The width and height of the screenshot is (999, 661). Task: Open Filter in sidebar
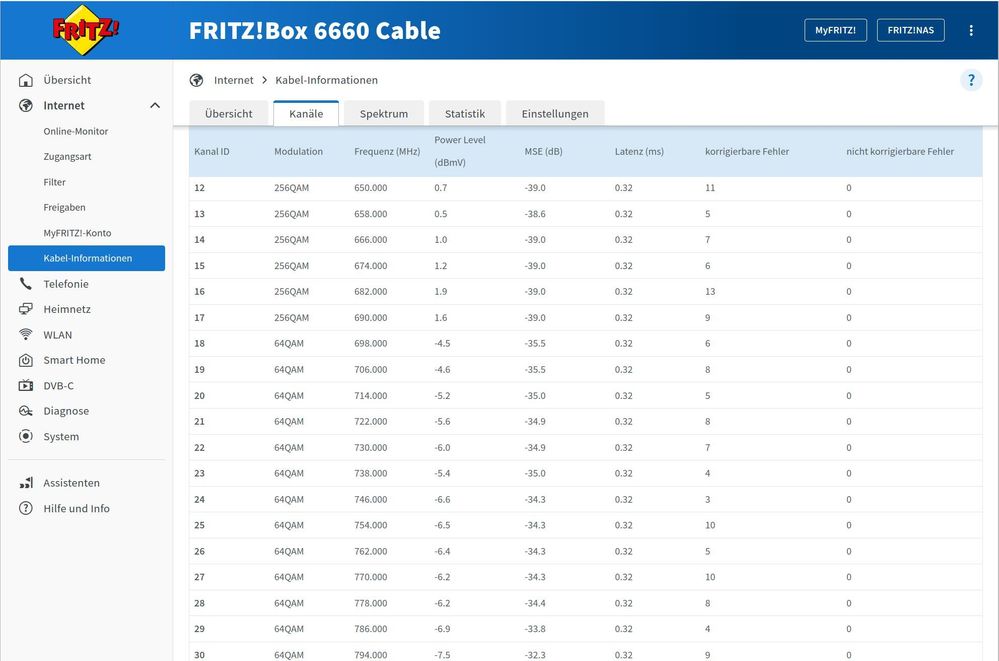coord(55,182)
